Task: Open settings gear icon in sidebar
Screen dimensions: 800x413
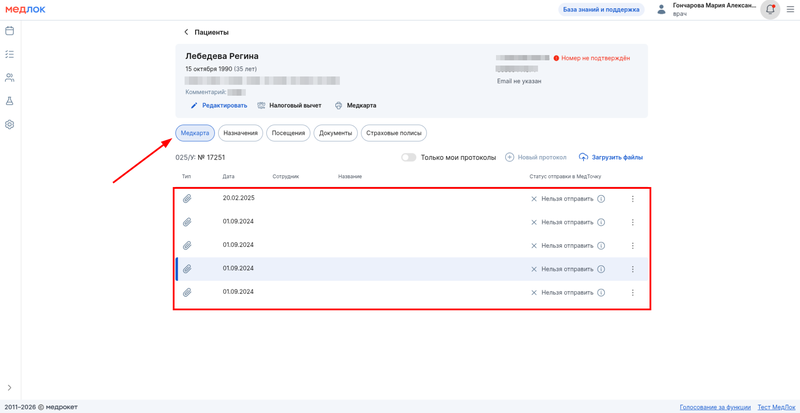Action: 10,125
